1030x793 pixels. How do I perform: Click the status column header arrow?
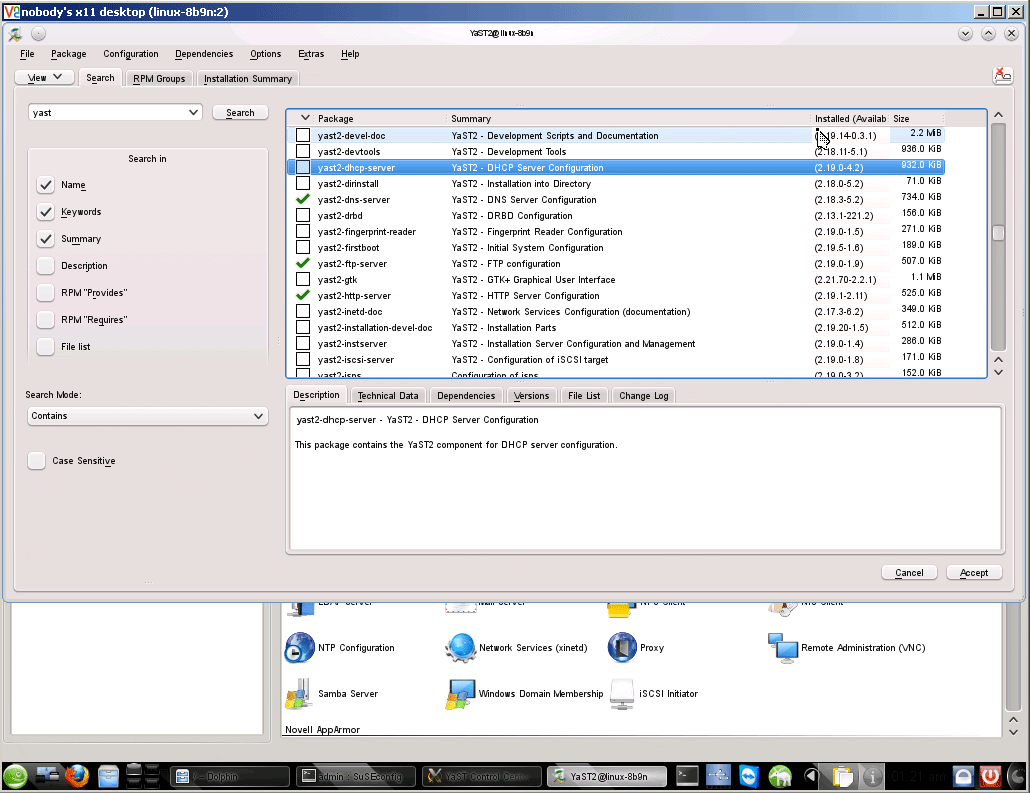click(305, 118)
